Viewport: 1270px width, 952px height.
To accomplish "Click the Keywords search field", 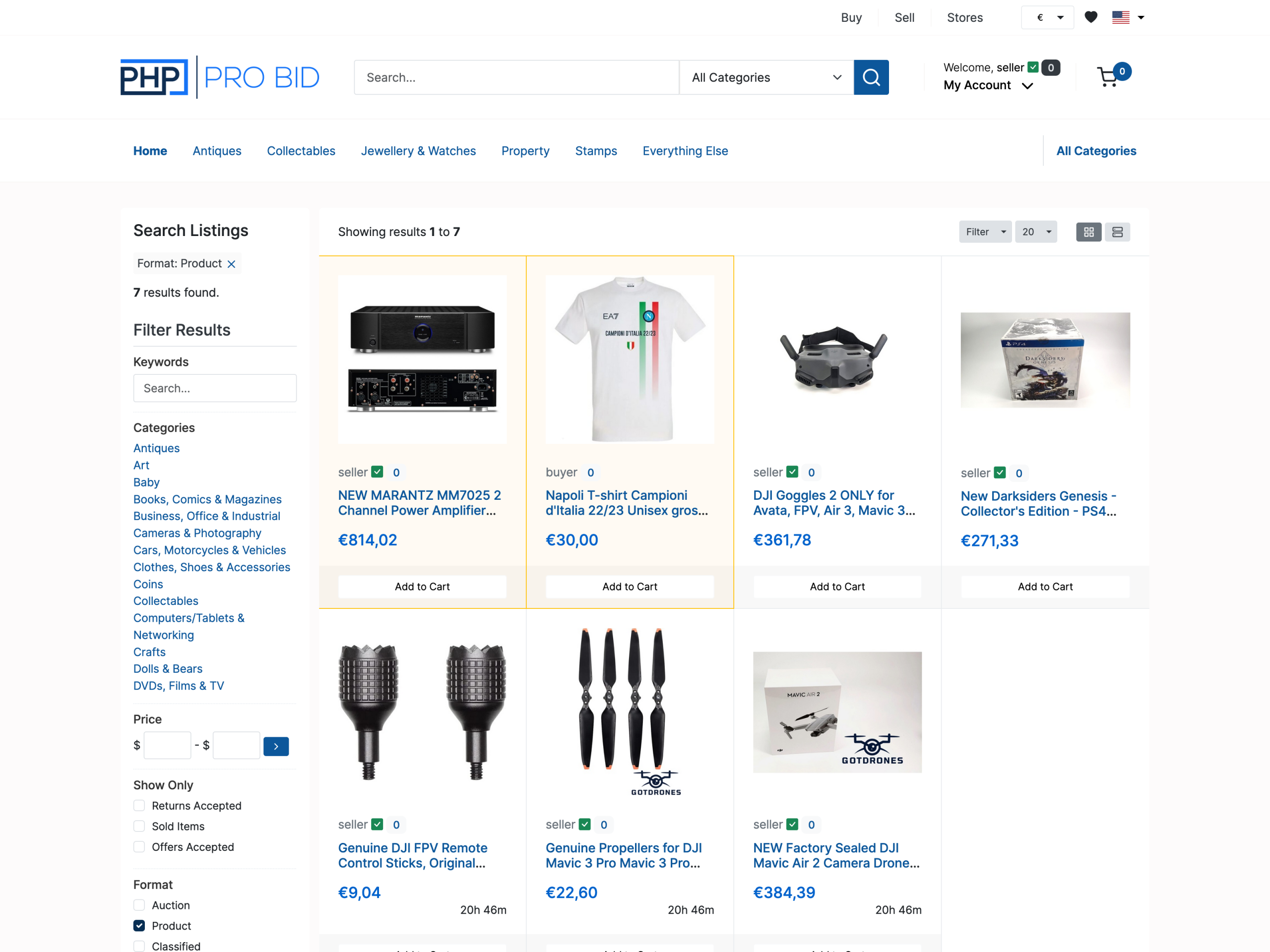I will (x=215, y=389).
